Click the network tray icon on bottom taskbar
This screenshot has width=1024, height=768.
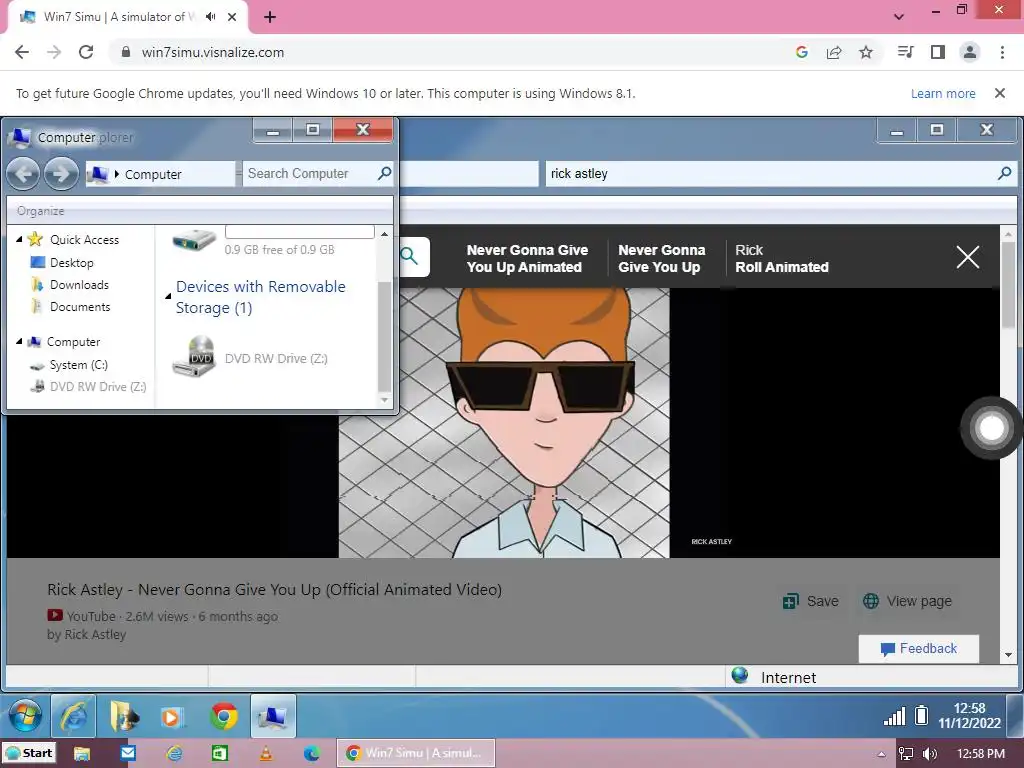(x=906, y=754)
